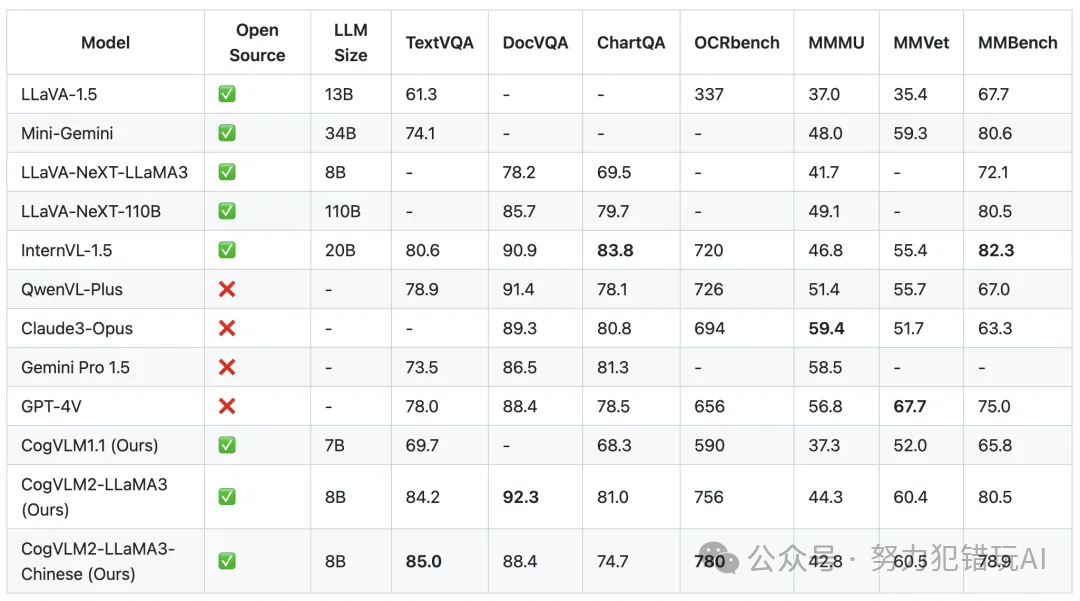Click the Model column header
The height and width of the screenshot is (601, 1080).
[x=106, y=43]
